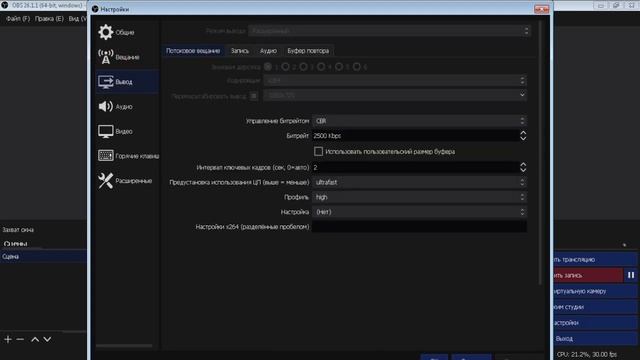Close the Настройки dialog
Screen dimensions: 640x360
click(542, 9)
